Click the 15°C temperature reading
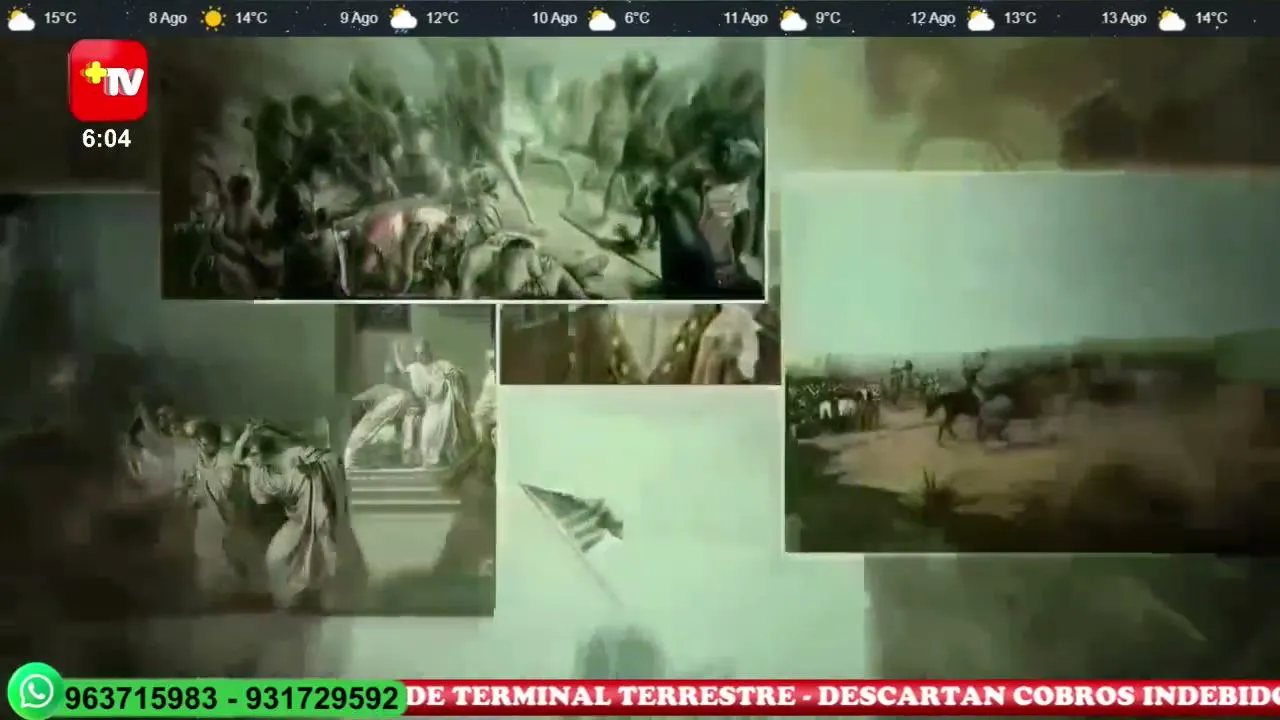Image resolution: width=1280 pixels, height=720 pixels. pos(60,18)
